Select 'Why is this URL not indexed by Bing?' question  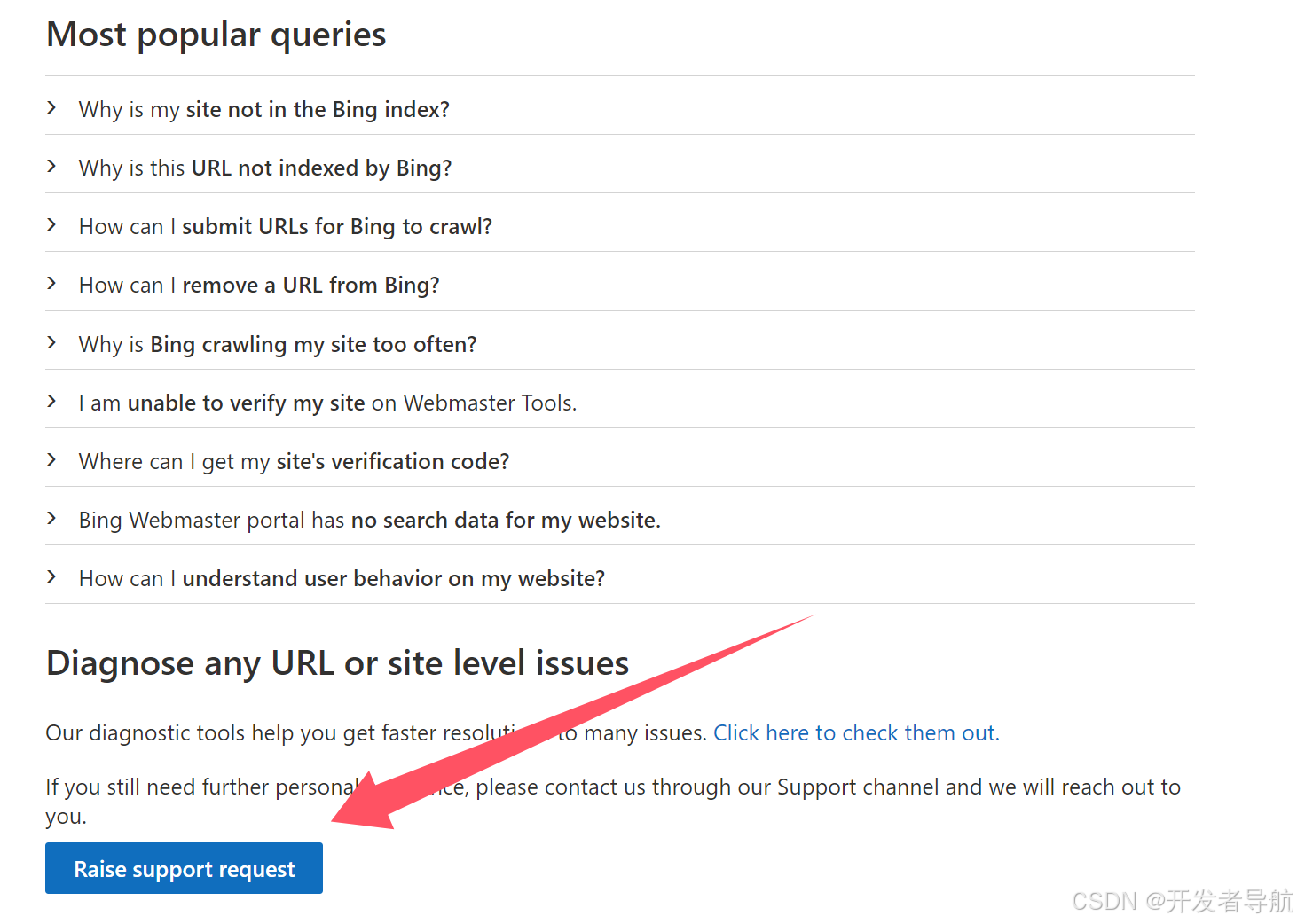point(265,168)
